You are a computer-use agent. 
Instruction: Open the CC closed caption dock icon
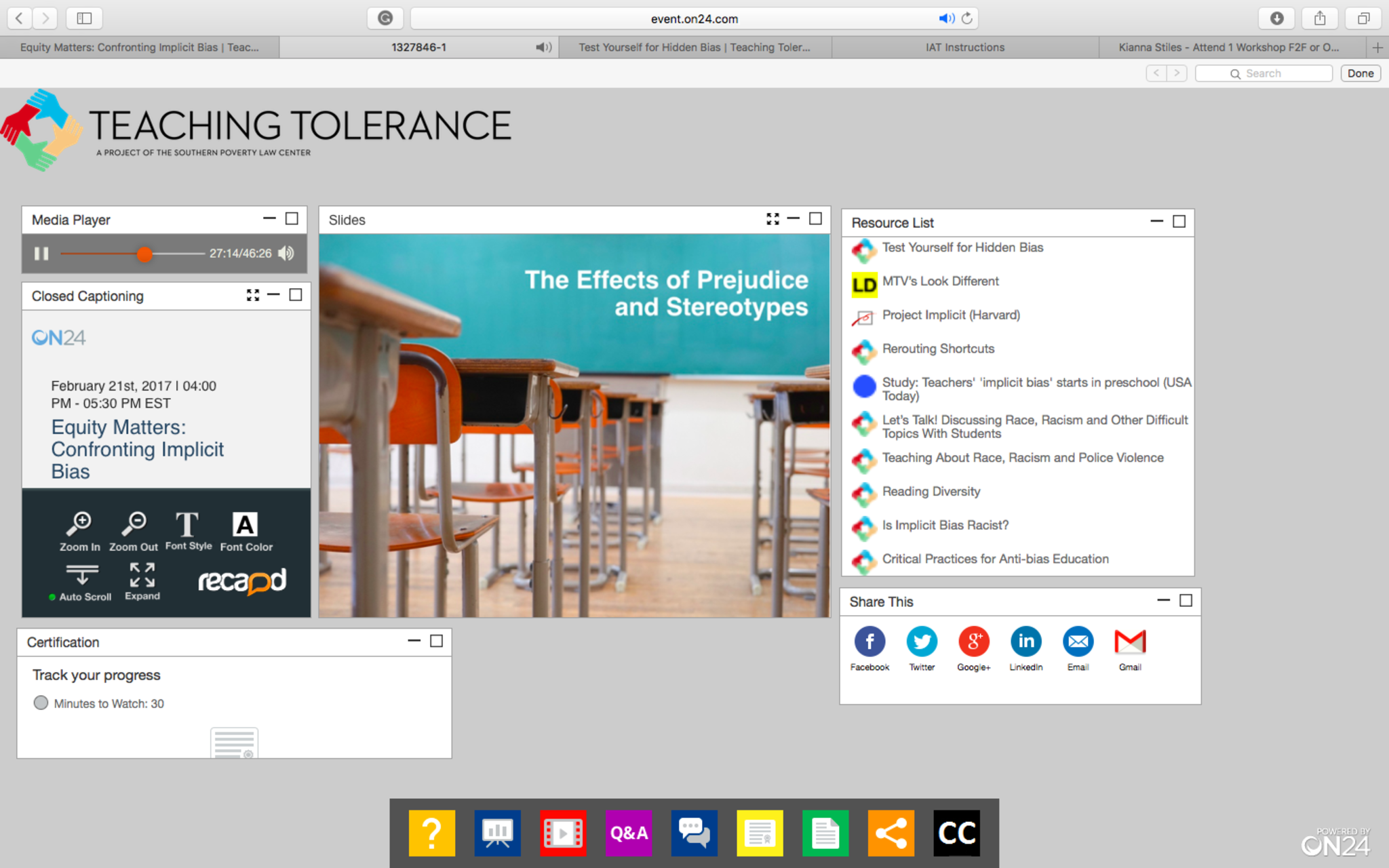click(956, 832)
